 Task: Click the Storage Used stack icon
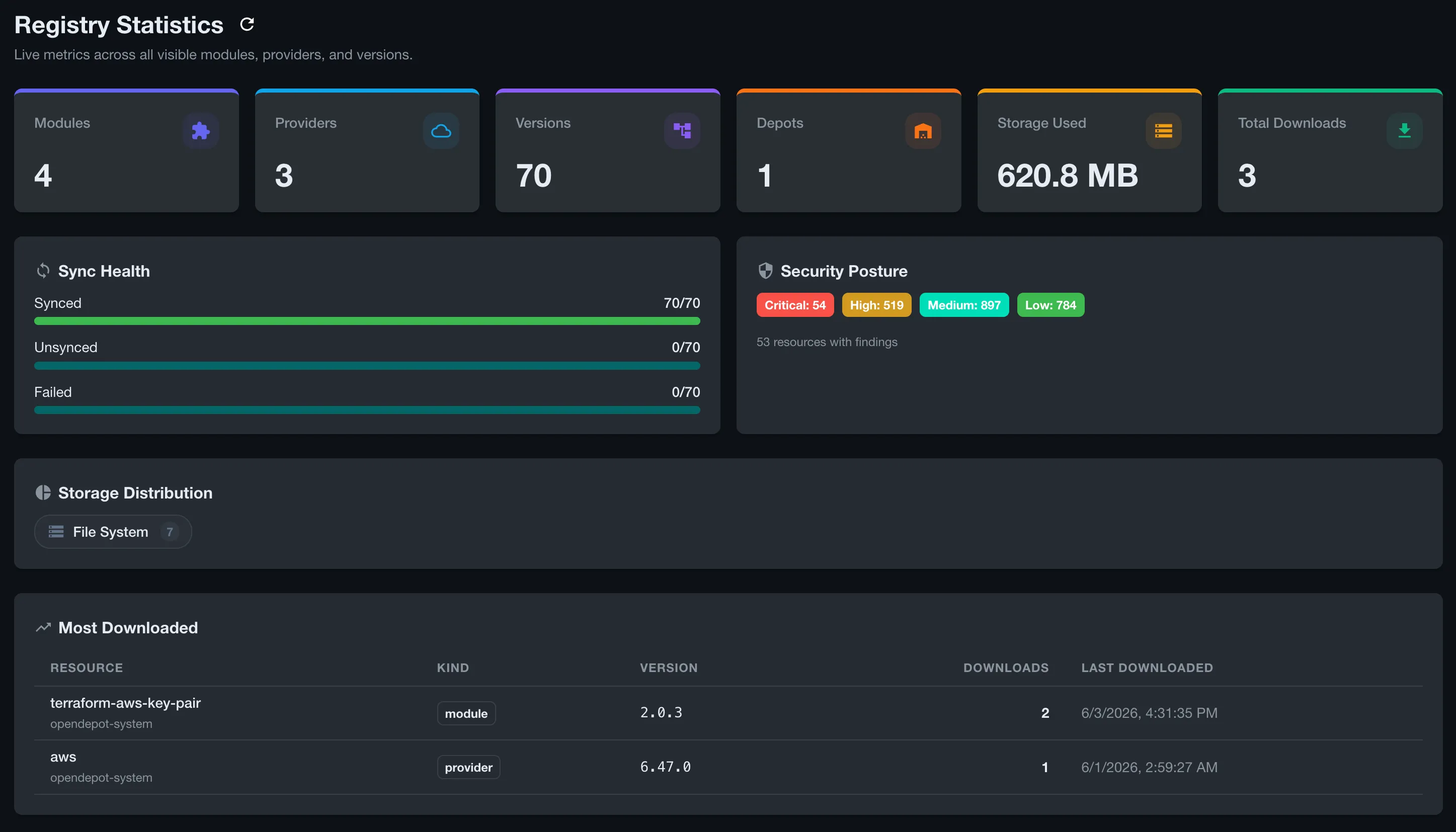(x=1163, y=131)
